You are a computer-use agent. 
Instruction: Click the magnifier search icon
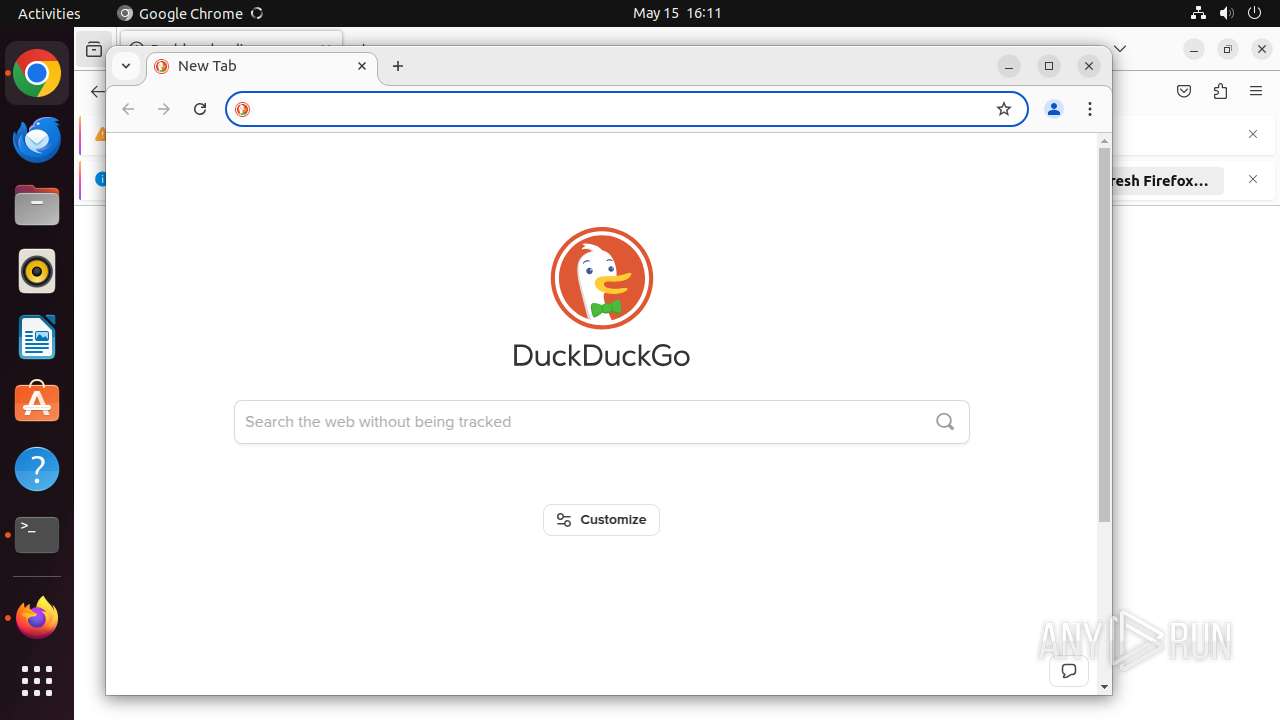pyautogui.click(x=945, y=422)
